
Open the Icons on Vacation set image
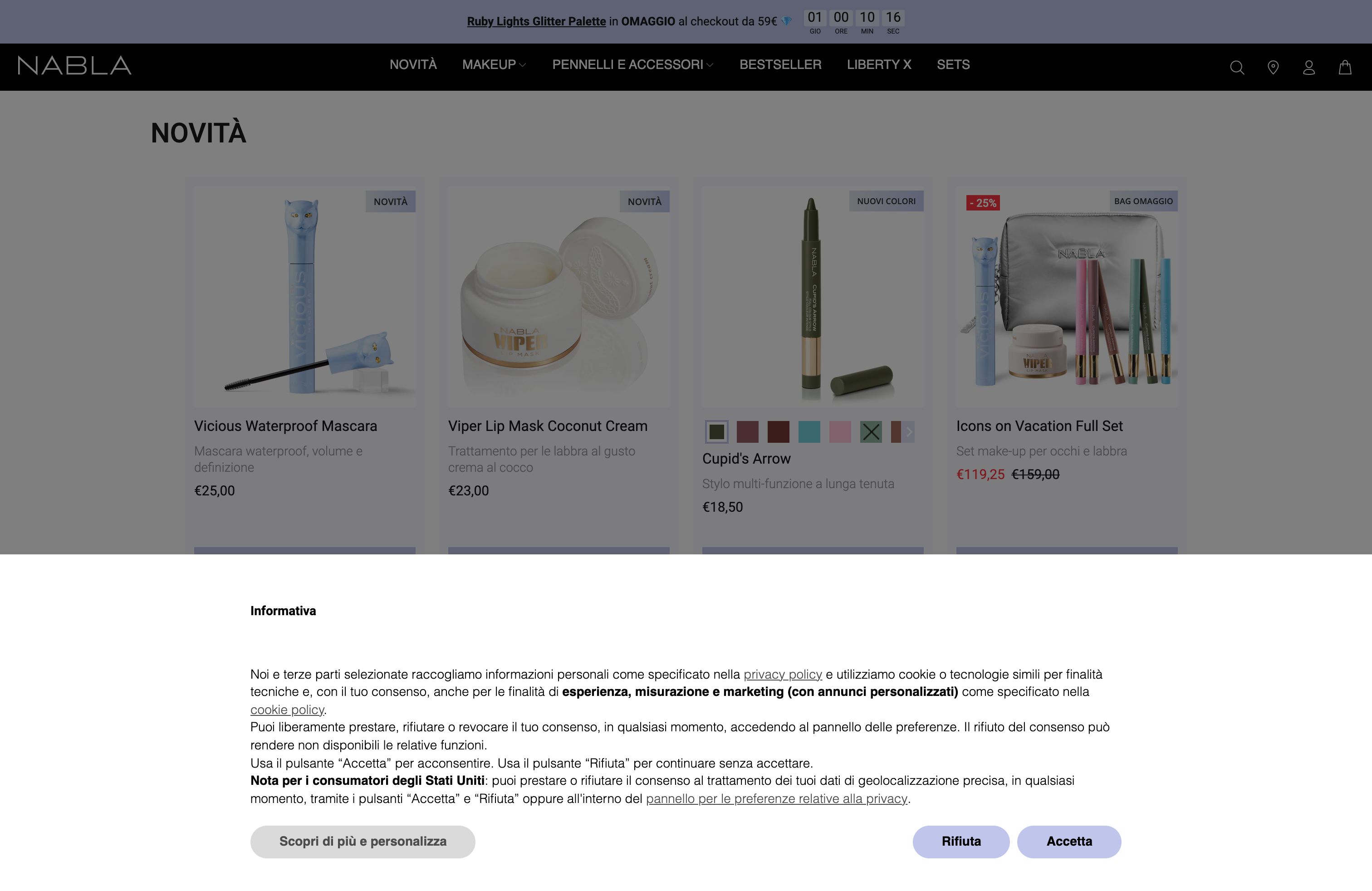[x=1067, y=297]
